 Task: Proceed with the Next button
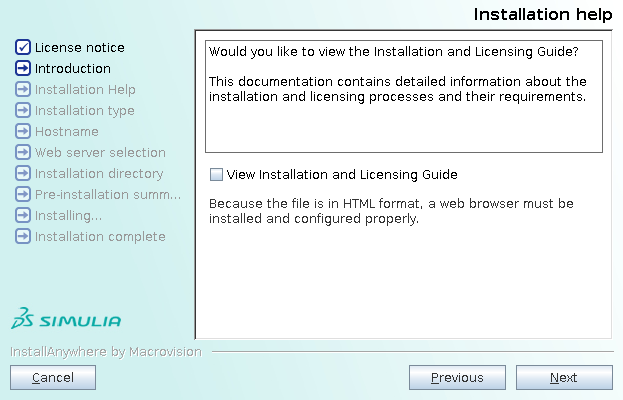click(x=563, y=377)
